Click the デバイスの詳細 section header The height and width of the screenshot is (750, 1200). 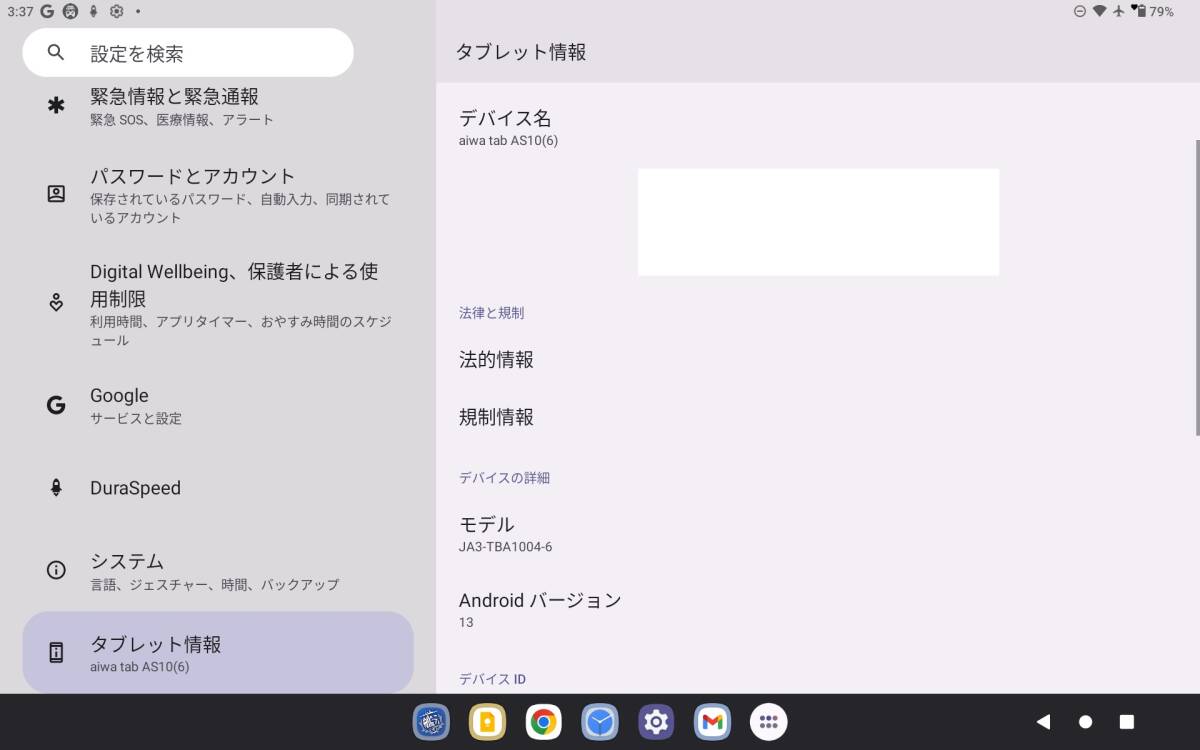click(x=504, y=478)
